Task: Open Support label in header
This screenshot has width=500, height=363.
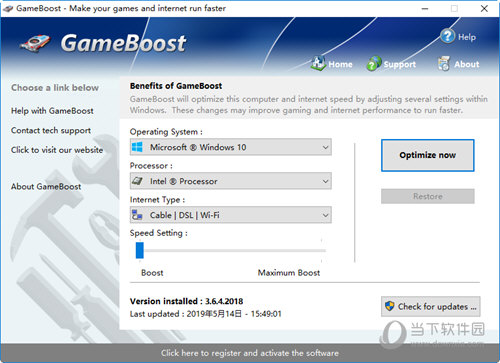Action: point(400,65)
